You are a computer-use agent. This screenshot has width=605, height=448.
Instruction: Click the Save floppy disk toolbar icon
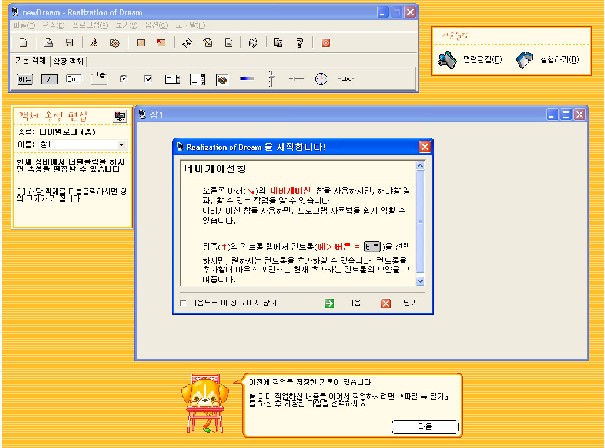tap(68, 43)
